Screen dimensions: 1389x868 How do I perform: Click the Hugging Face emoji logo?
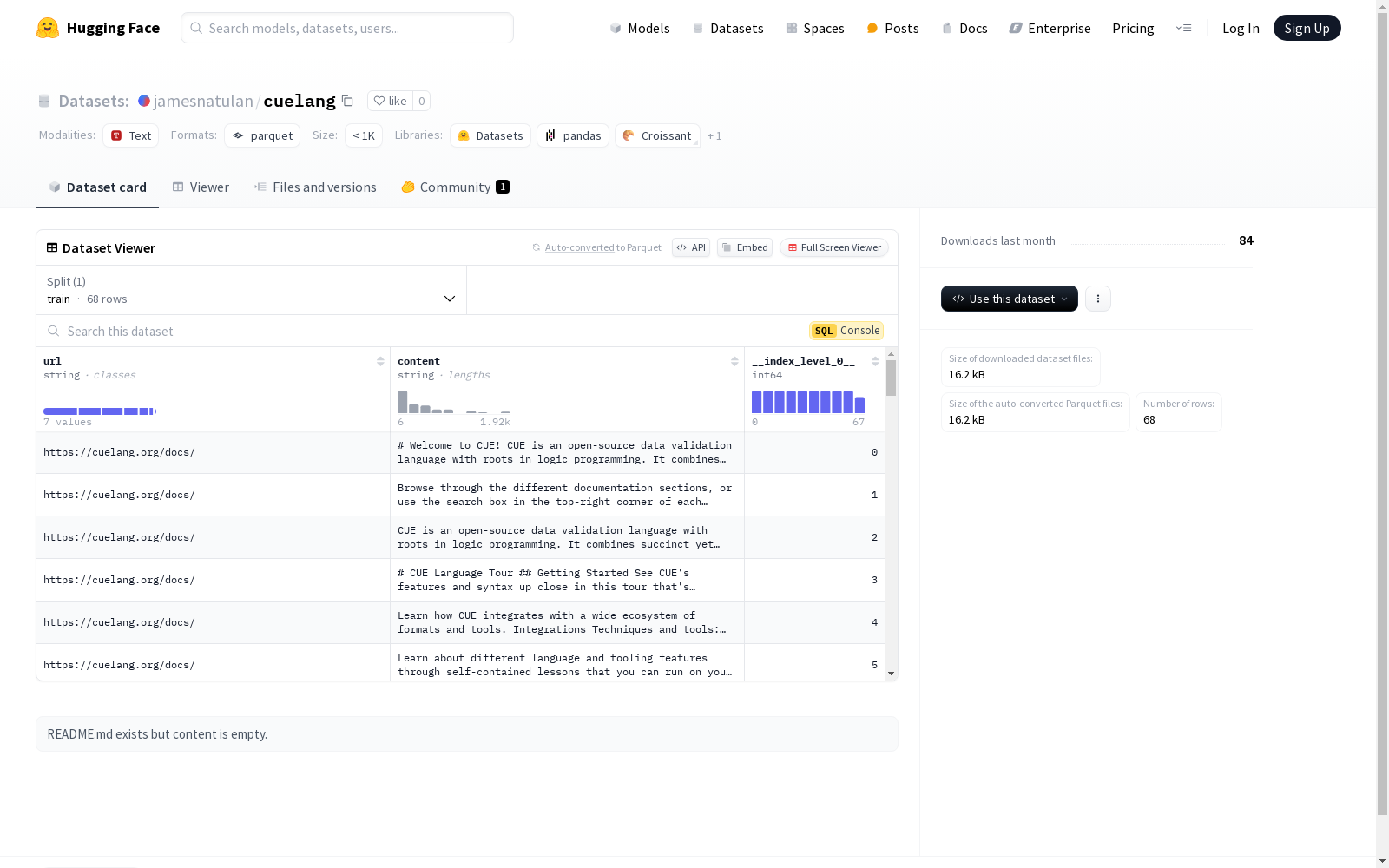48,28
